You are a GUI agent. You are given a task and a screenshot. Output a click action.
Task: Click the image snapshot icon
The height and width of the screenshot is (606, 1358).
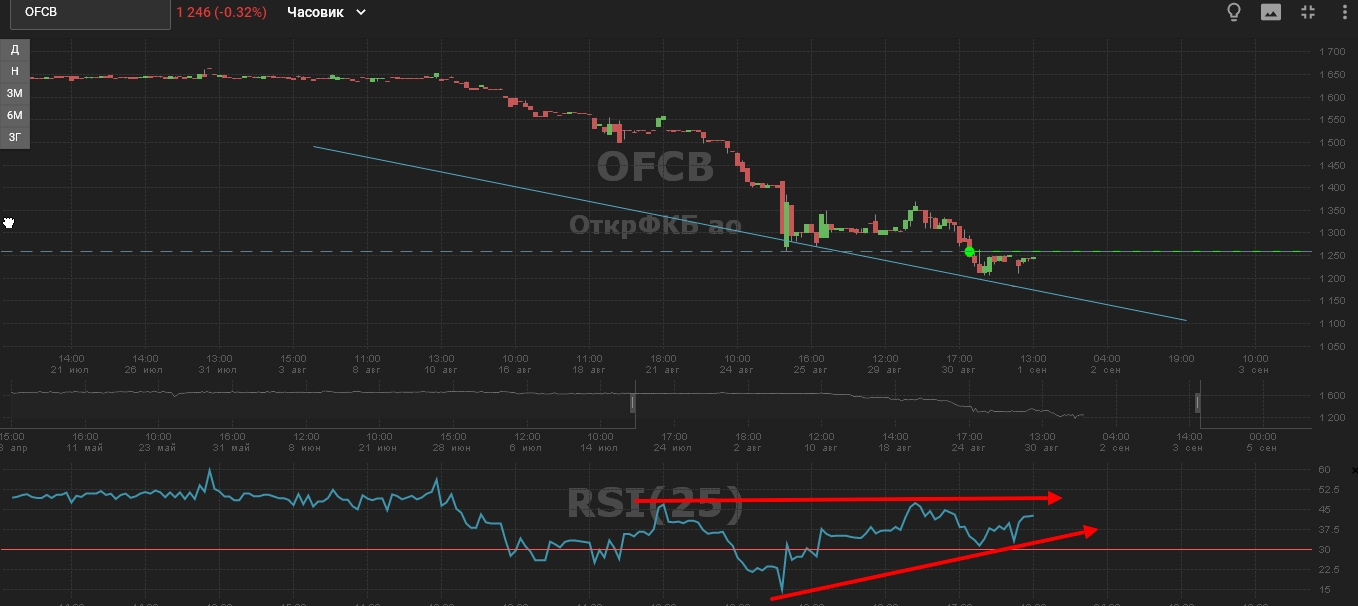click(1271, 12)
